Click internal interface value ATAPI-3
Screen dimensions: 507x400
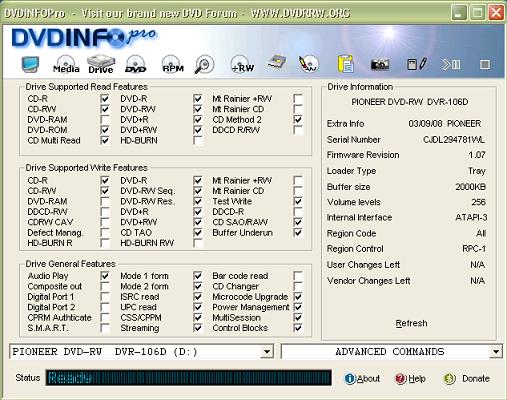click(471, 217)
